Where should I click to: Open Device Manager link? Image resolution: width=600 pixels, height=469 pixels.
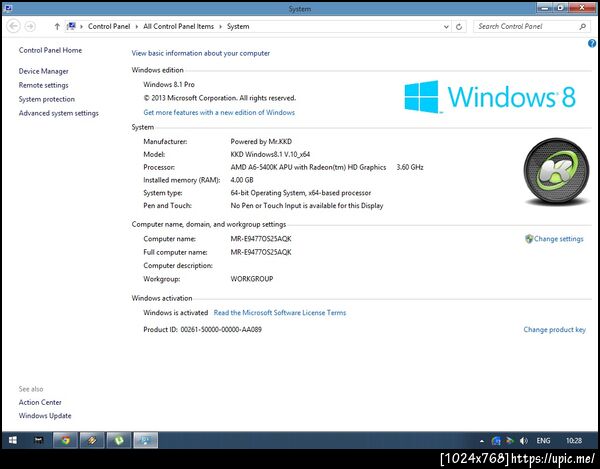click(x=44, y=71)
